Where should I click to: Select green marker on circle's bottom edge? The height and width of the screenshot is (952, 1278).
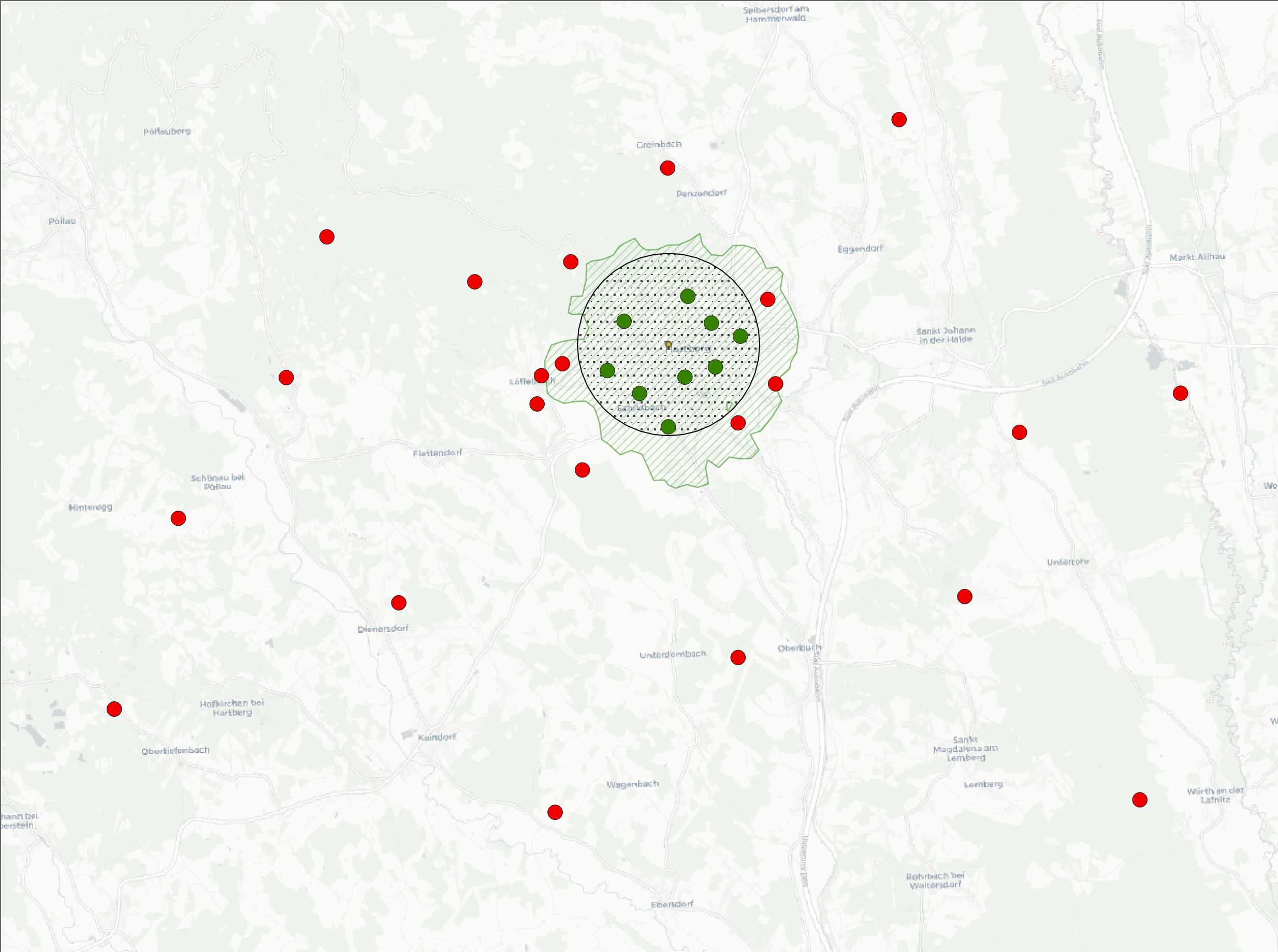point(668,427)
